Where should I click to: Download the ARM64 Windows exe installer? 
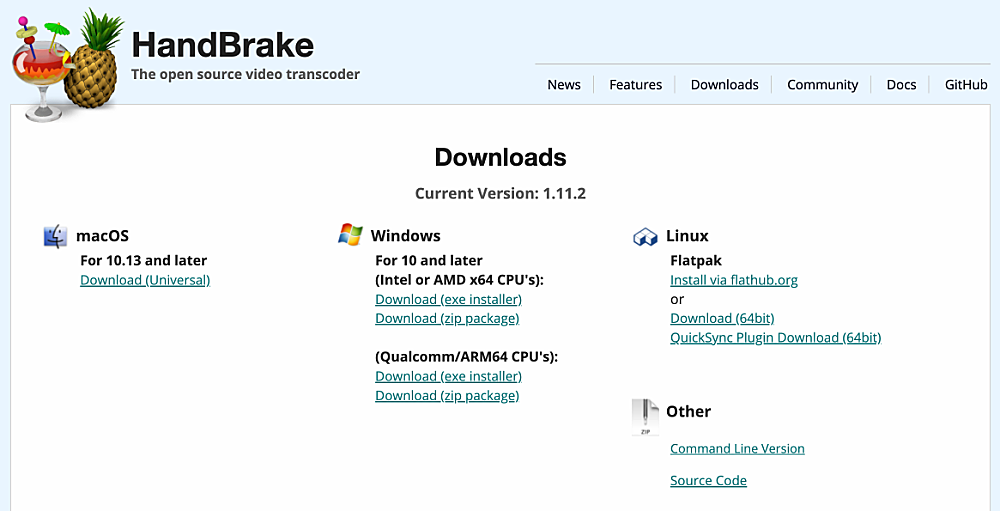pos(448,376)
